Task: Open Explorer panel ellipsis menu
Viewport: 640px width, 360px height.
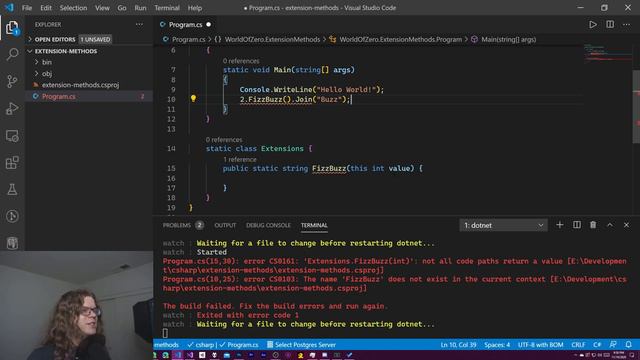Action: [x=139, y=24]
